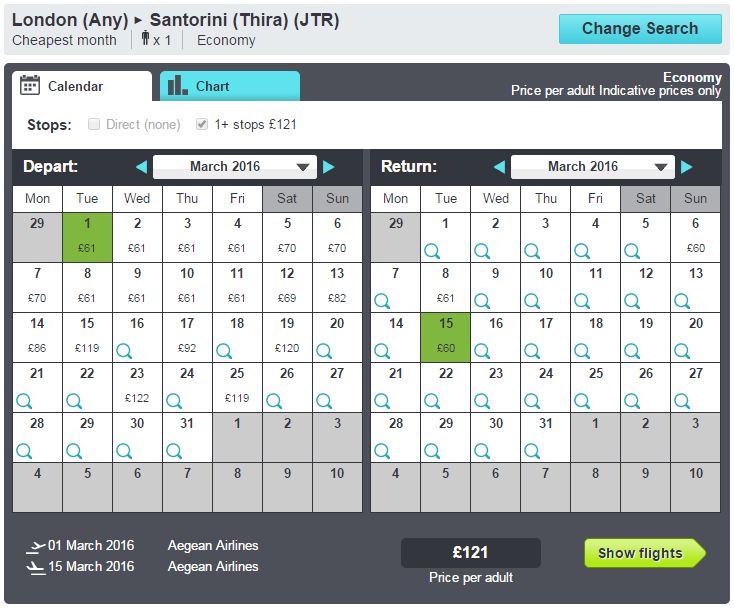The image size is (734, 608).
Task: Search prices for return on March 20
Action: [x=682, y=351]
